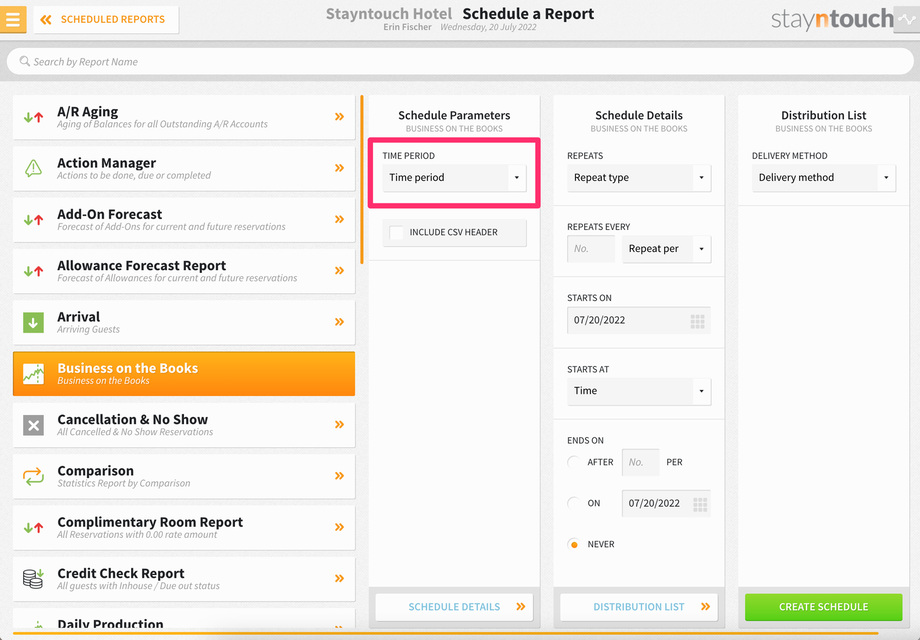Image resolution: width=920 pixels, height=640 pixels.
Task: Click the Cancellation & No Show X icon
Action: click(x=33, y=425)
